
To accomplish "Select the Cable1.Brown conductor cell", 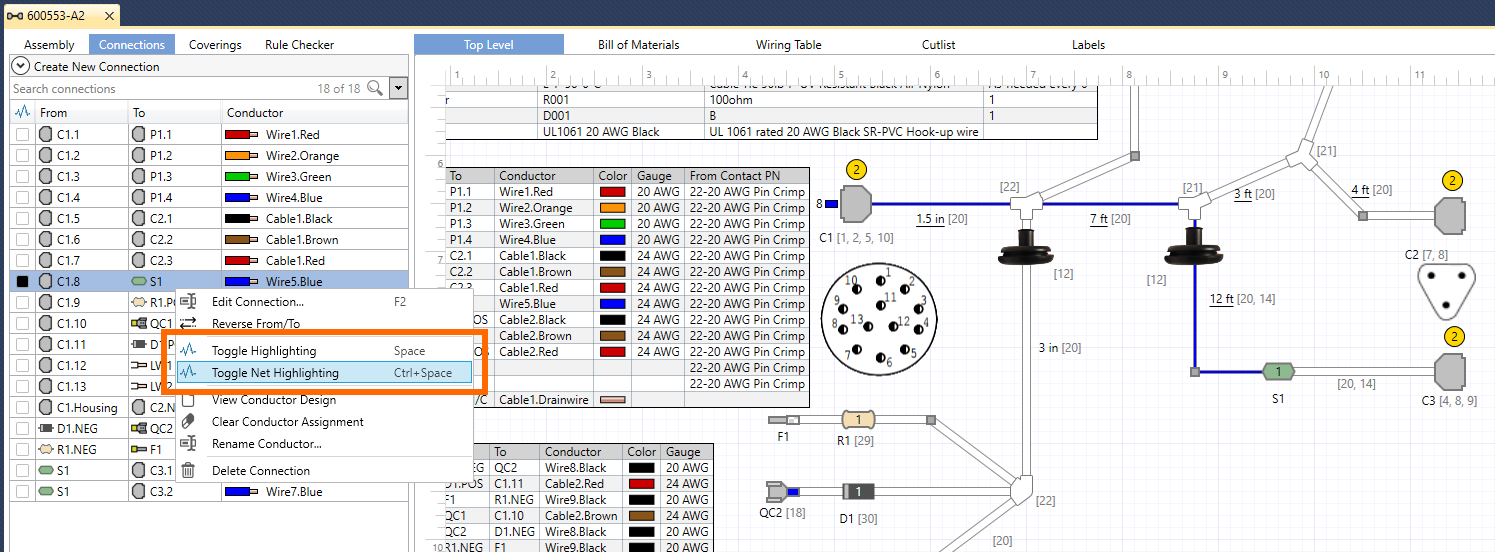I will click(314, 239).
